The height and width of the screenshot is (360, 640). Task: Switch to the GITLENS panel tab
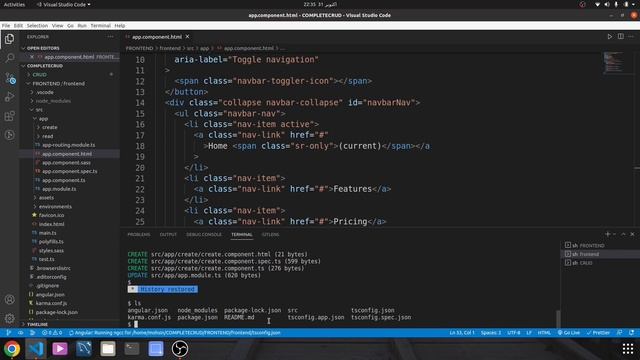point(270,235)
